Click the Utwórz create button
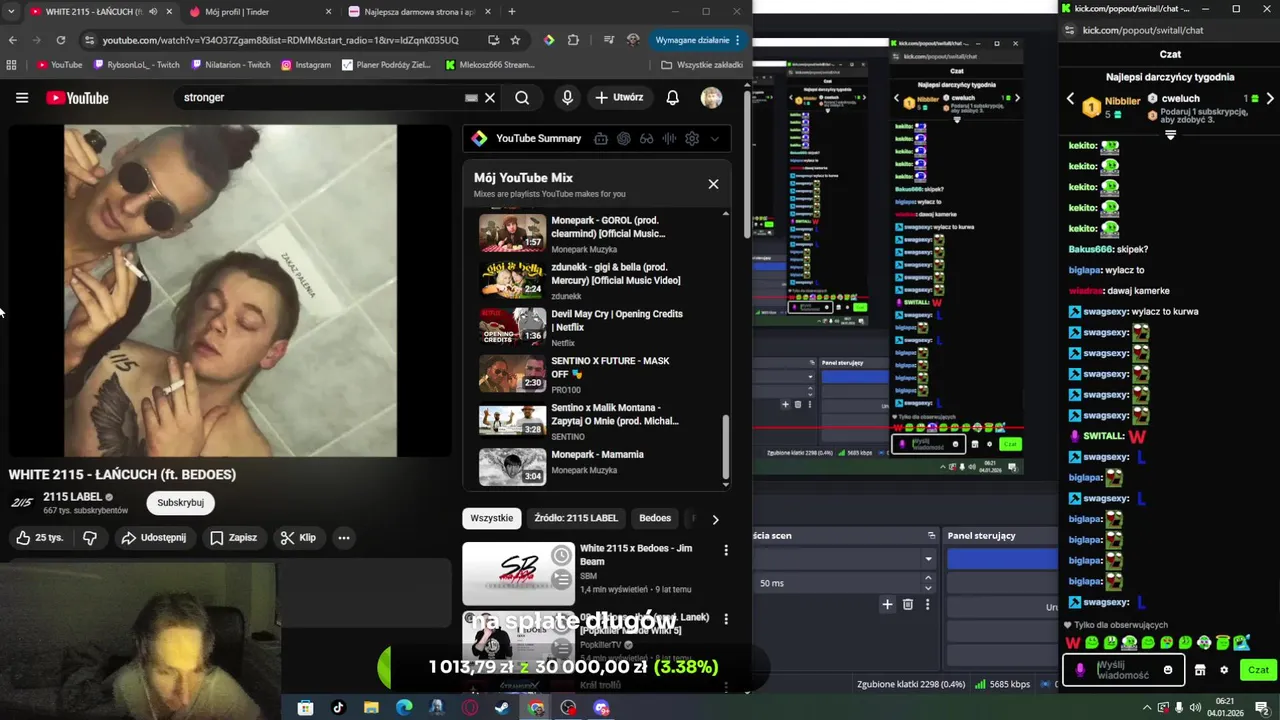Screen dimensions: 1280x720 coord(620,98)
